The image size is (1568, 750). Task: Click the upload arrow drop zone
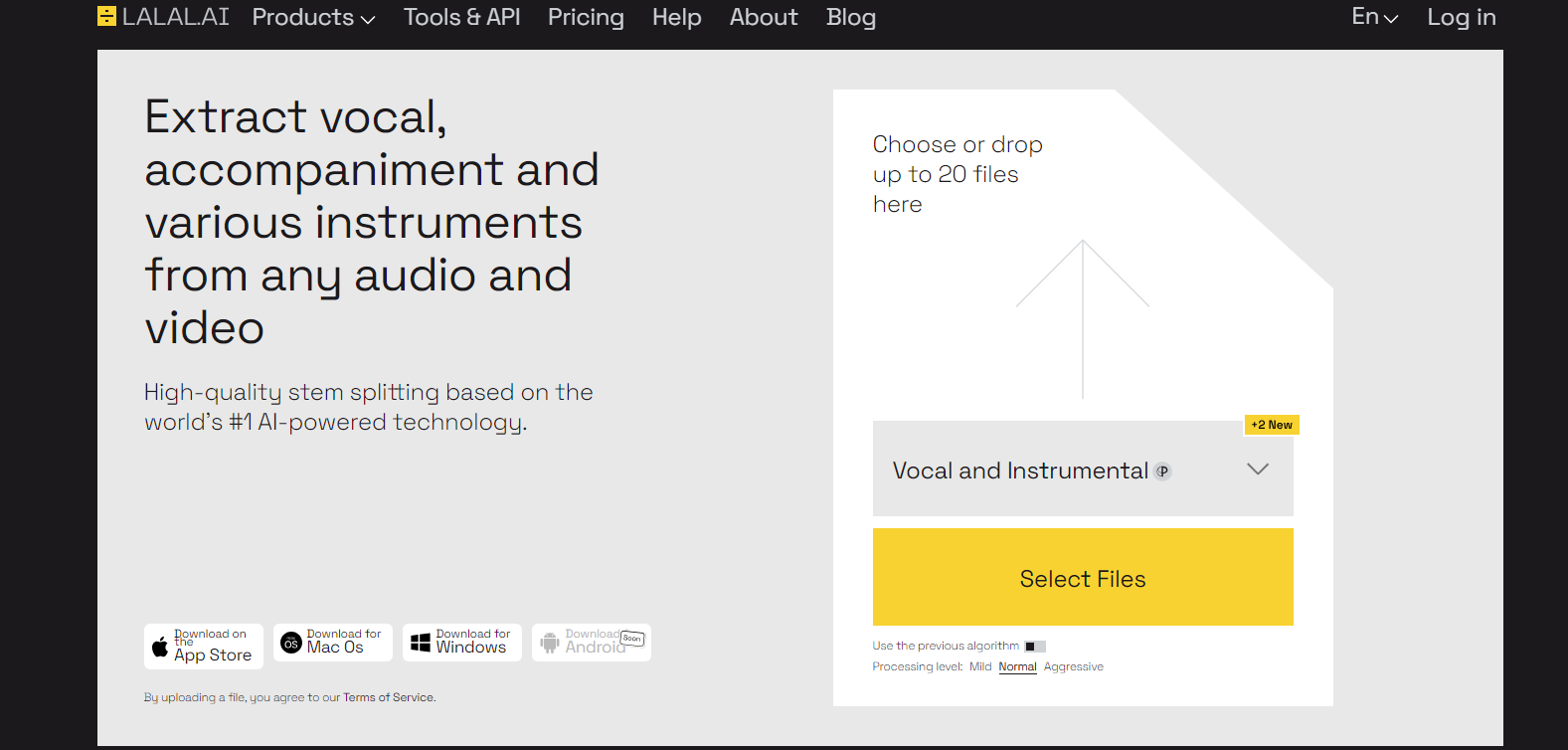click(1083, 318)
